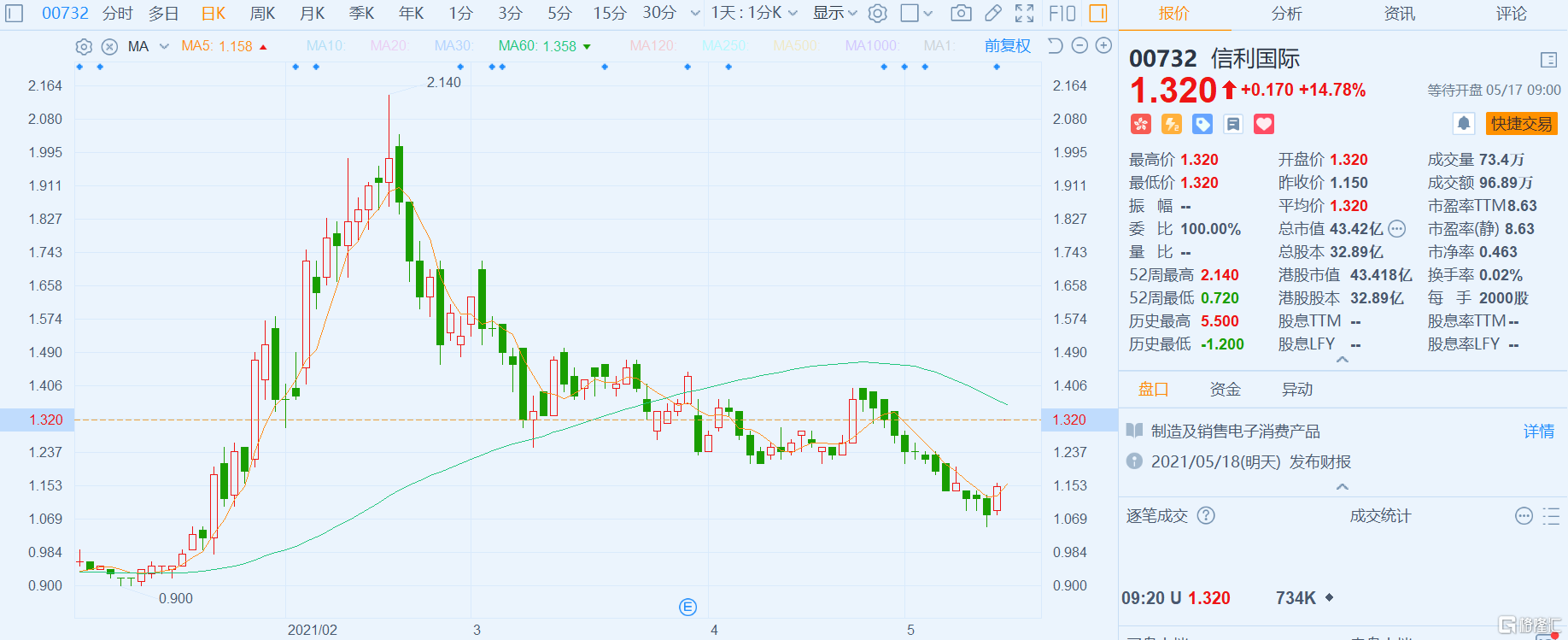Open MA indicator settings gear
Screen dimensions: 1568x640
pyautogui.click(x=84, y=46)
